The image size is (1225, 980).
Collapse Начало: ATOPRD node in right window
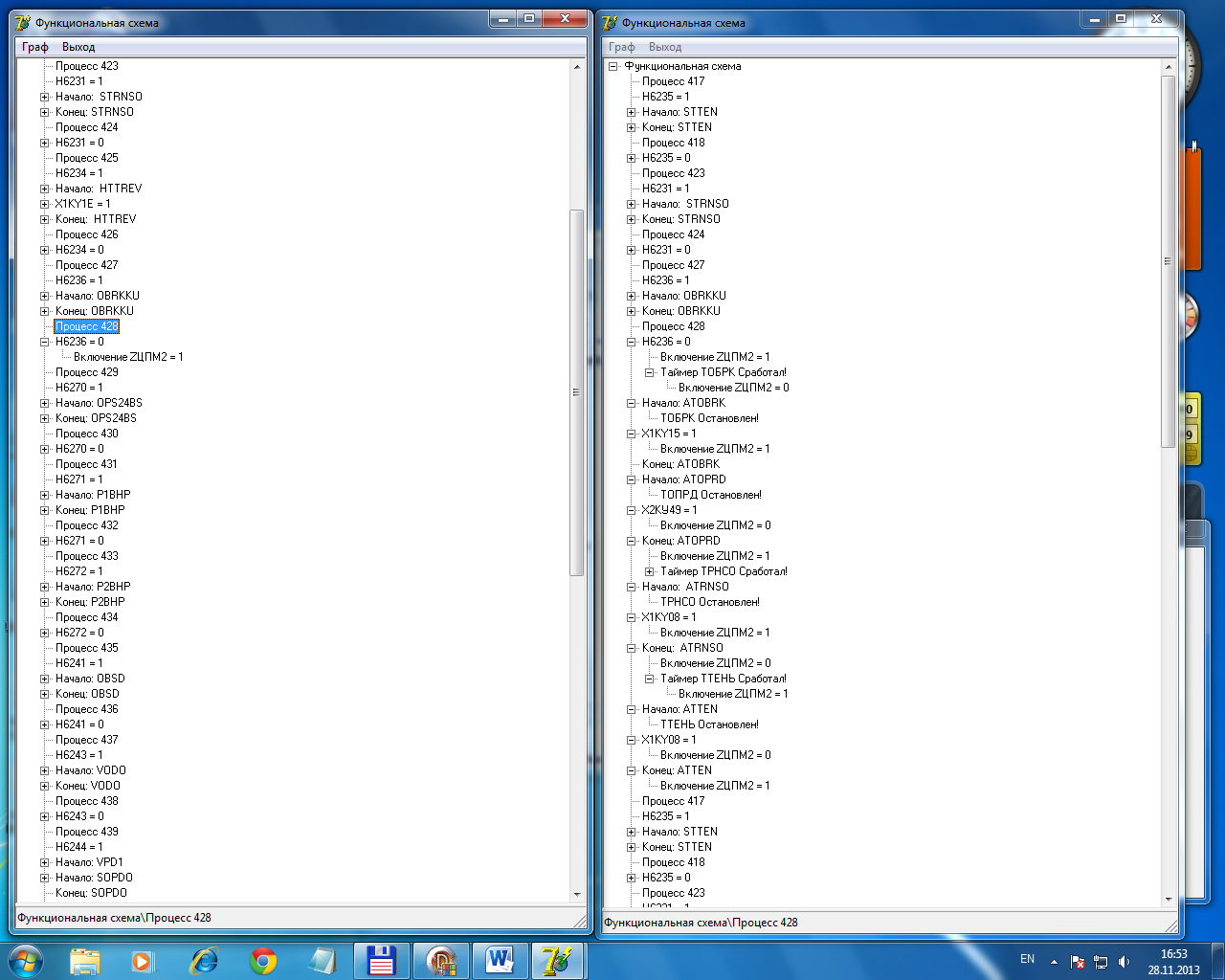coord(631,479)
